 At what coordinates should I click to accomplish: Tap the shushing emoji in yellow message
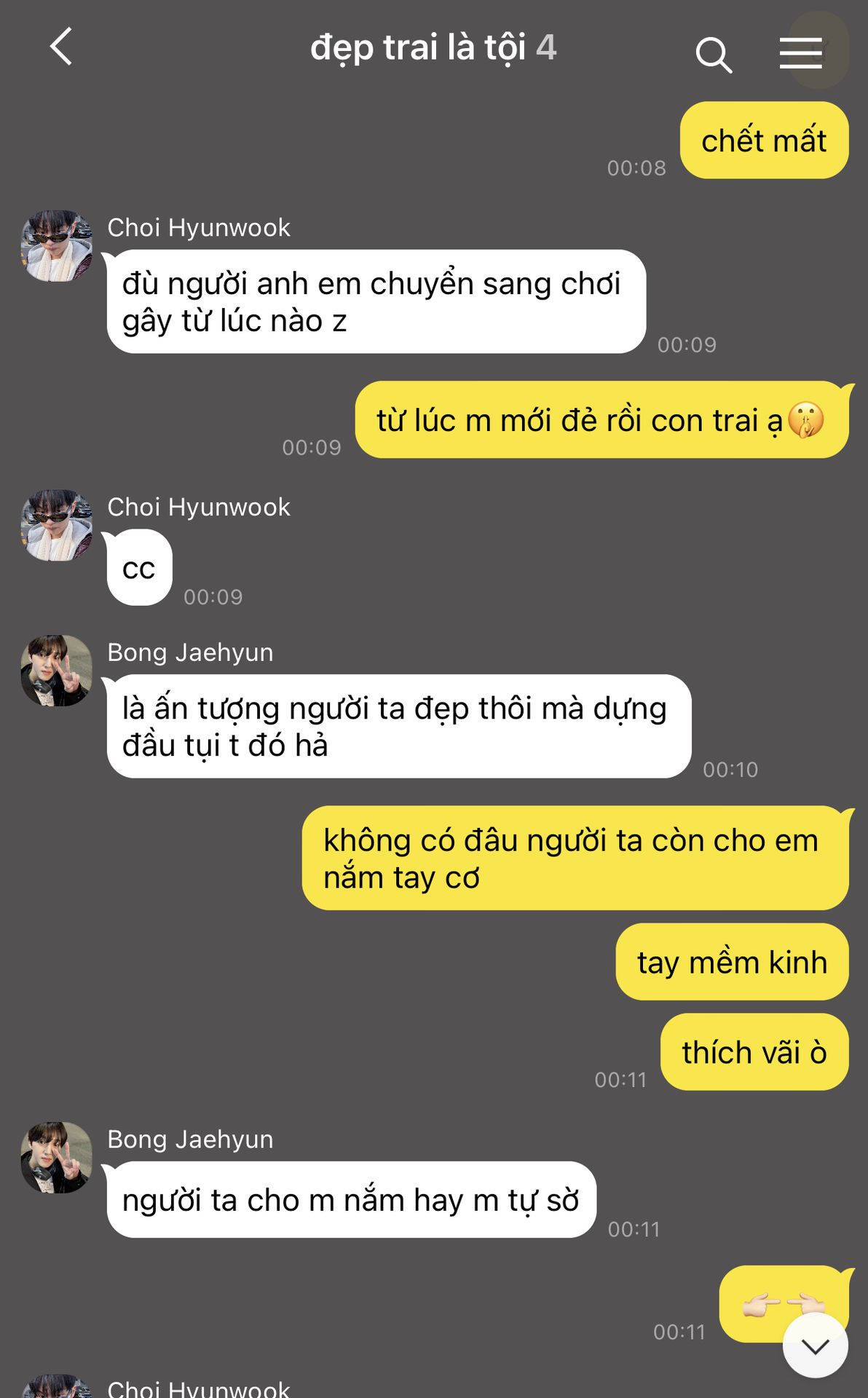pos(806,420)
